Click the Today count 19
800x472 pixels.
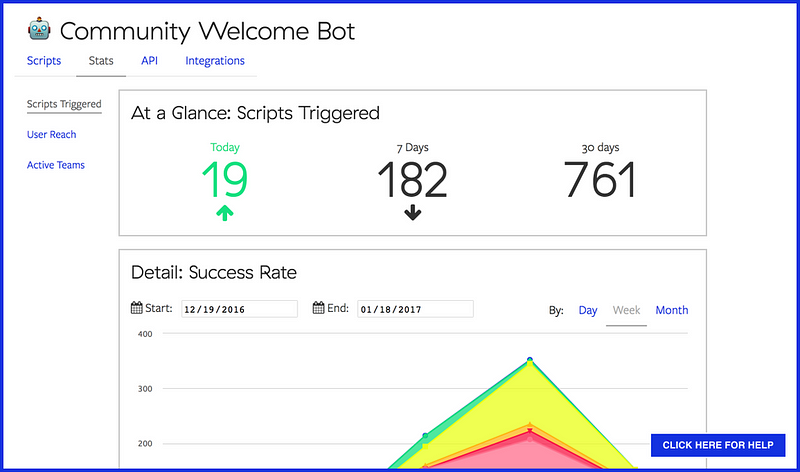(224, 179)
